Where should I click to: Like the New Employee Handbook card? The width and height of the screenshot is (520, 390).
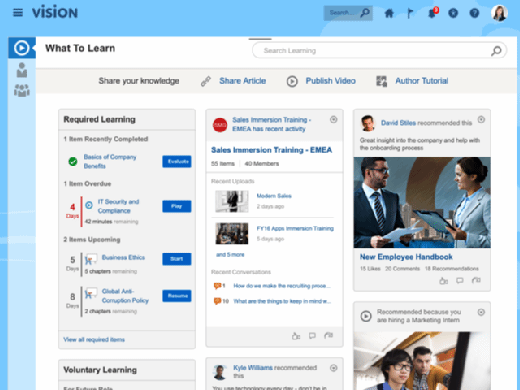point(443,281)
